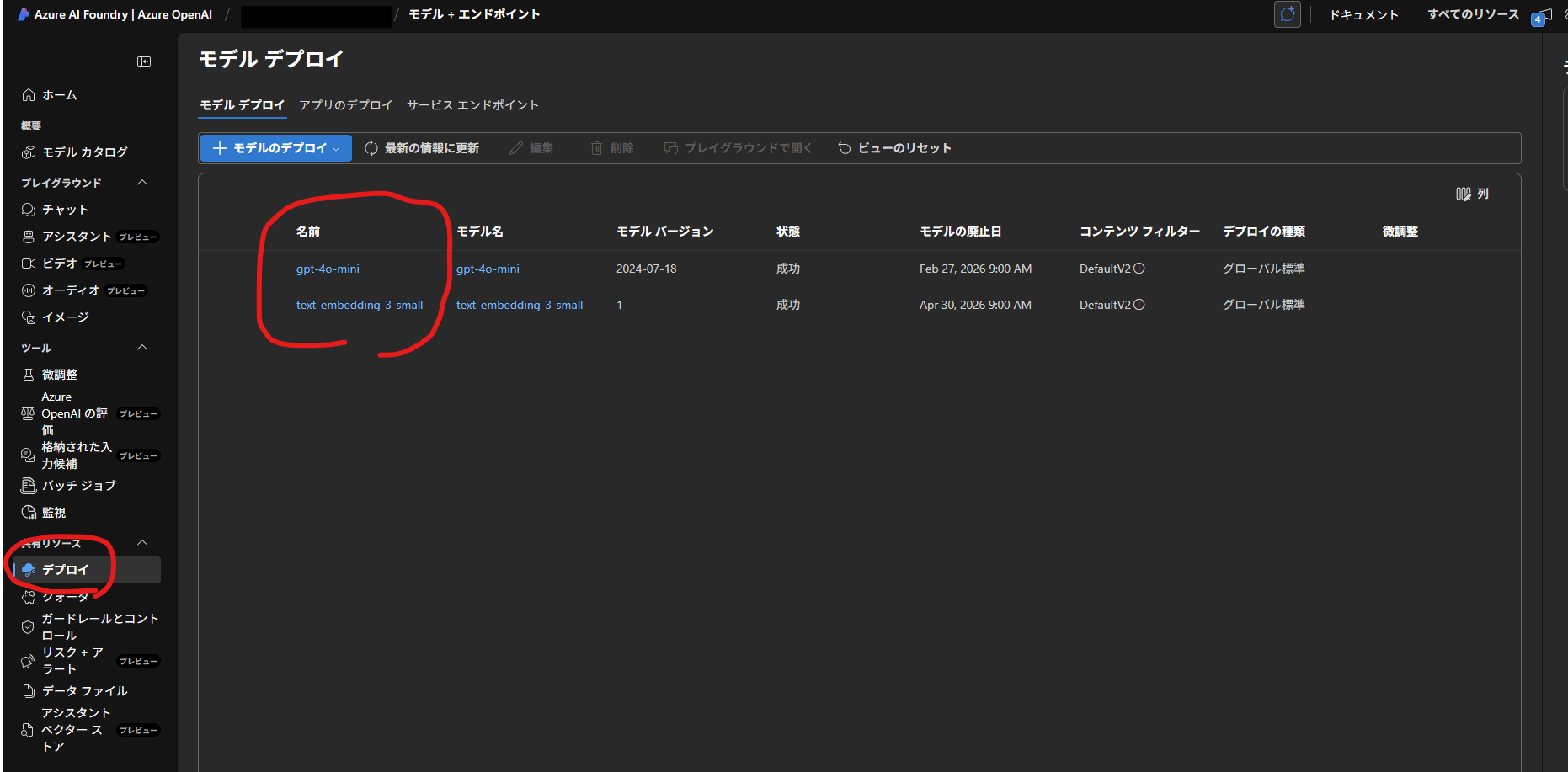Screen dimensions: 1568x772
Task: Click the オーディオ icon
Action: (x=29, y=290)
